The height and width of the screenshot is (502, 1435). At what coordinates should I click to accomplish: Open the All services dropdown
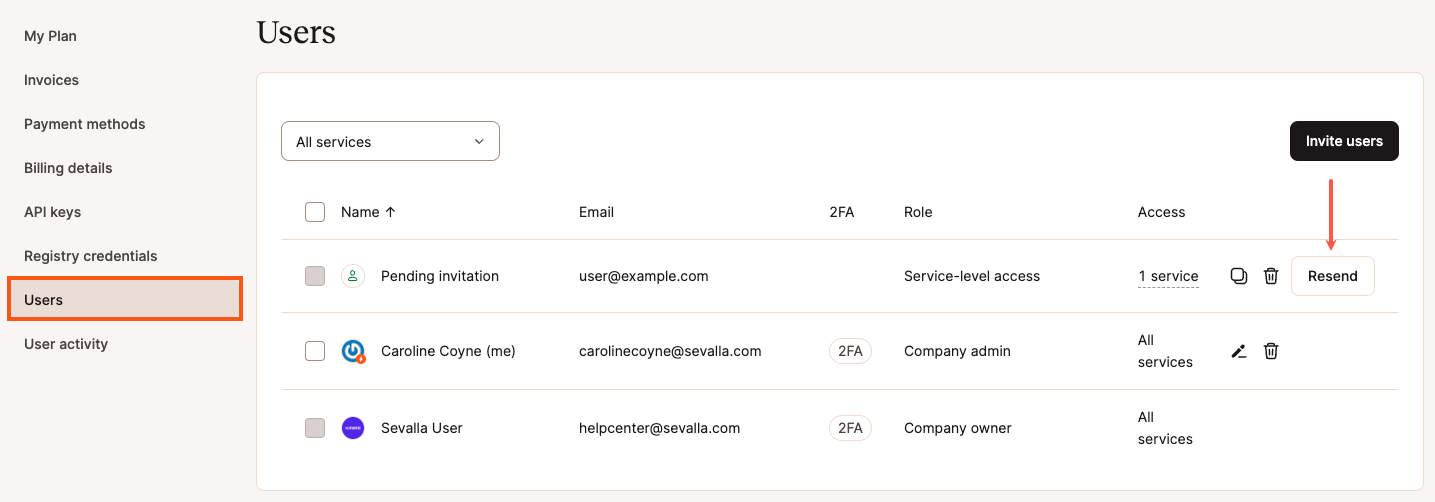tap(390, 142)
